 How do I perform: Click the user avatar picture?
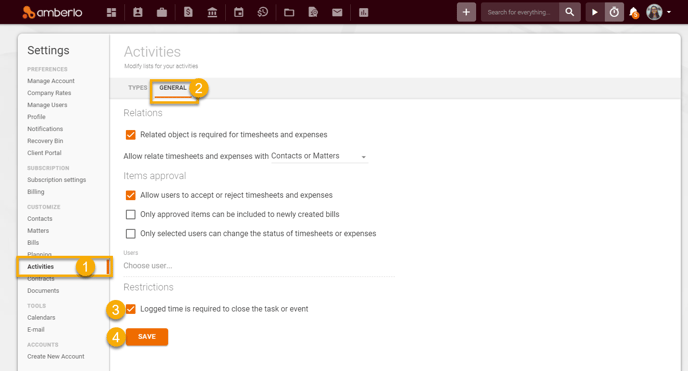654,12
